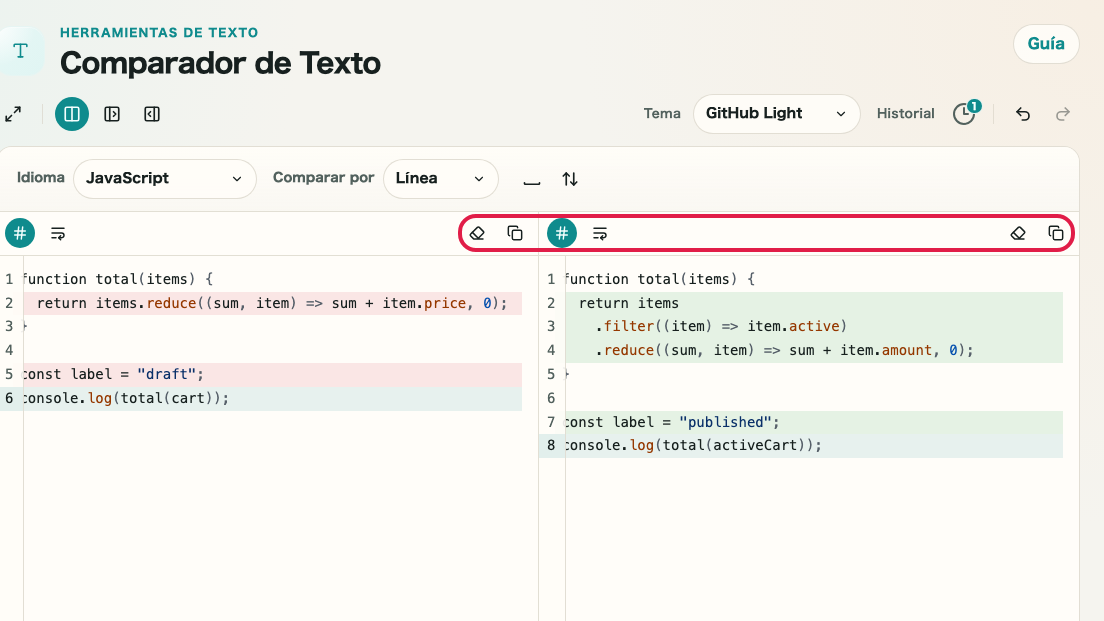Click right editor first line function total(items)
The height and width of the screenshot is (621, 1104).
(814, 280)
